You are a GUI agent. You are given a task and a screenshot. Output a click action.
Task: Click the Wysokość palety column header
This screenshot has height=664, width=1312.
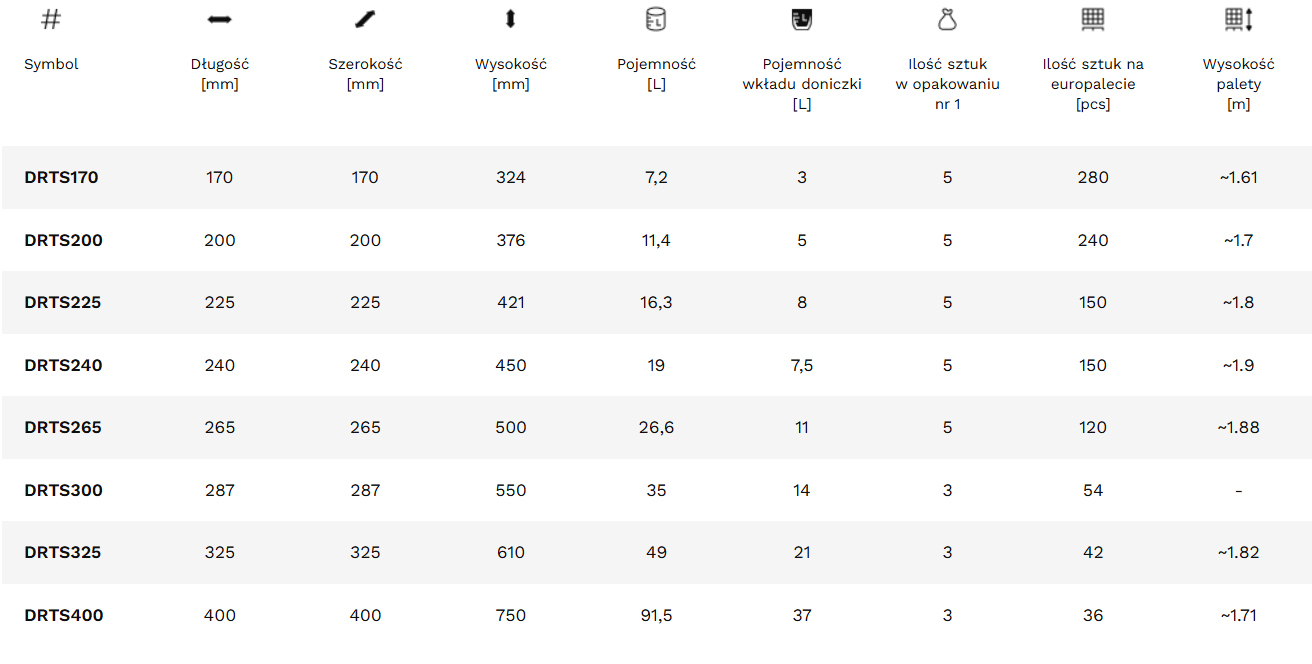[x=1238, y=84]
